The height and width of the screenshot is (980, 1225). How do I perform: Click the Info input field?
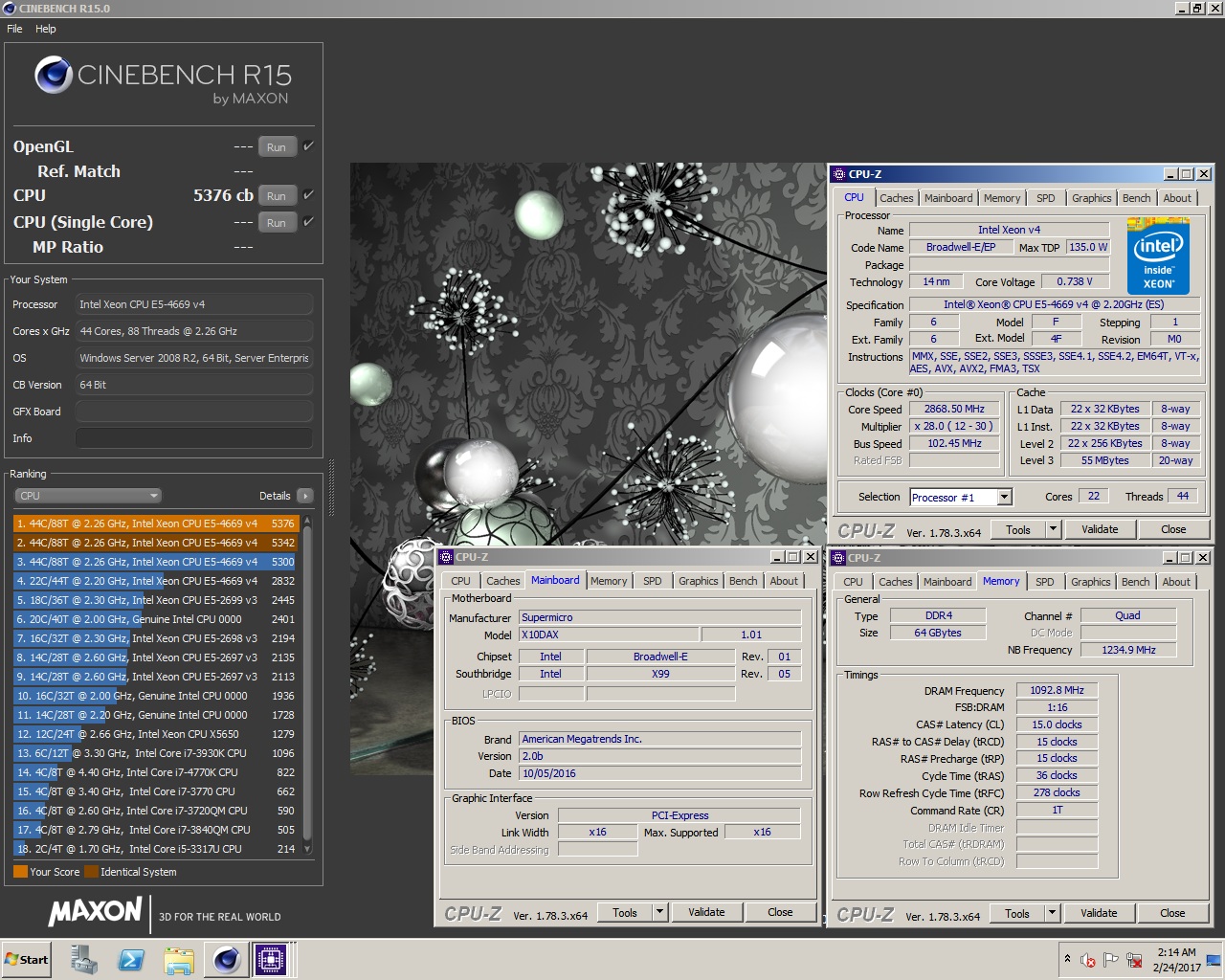tap(194, 438)
